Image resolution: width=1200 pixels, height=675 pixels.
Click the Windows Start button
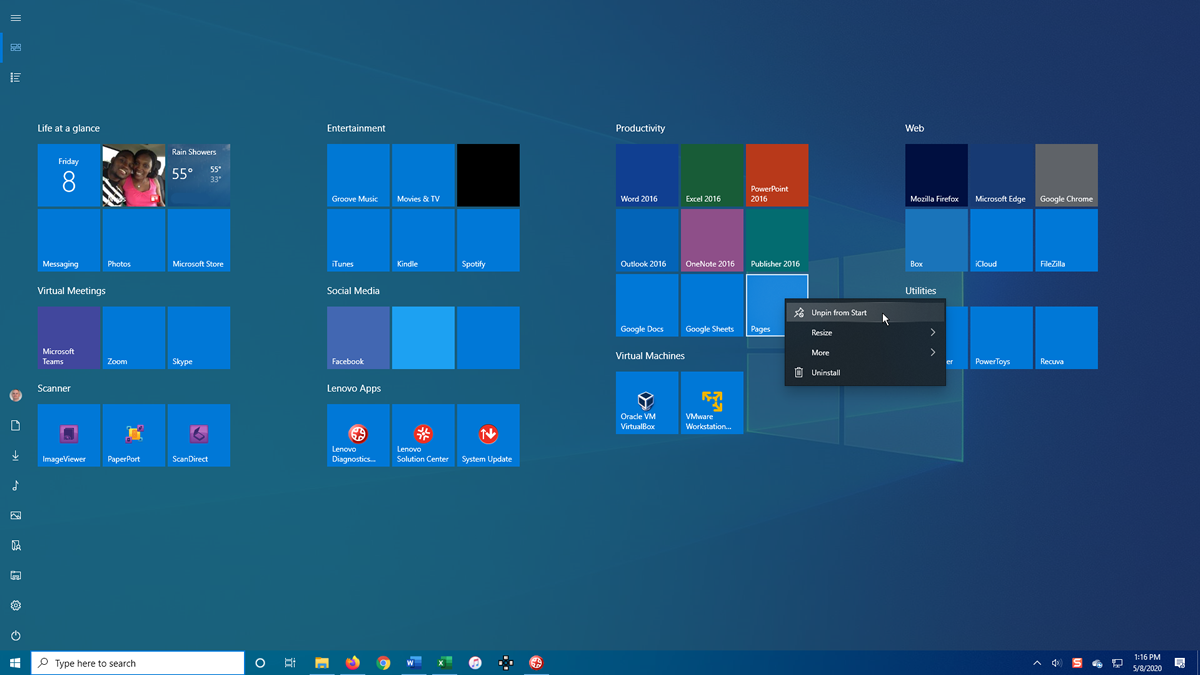coord(15,663)
